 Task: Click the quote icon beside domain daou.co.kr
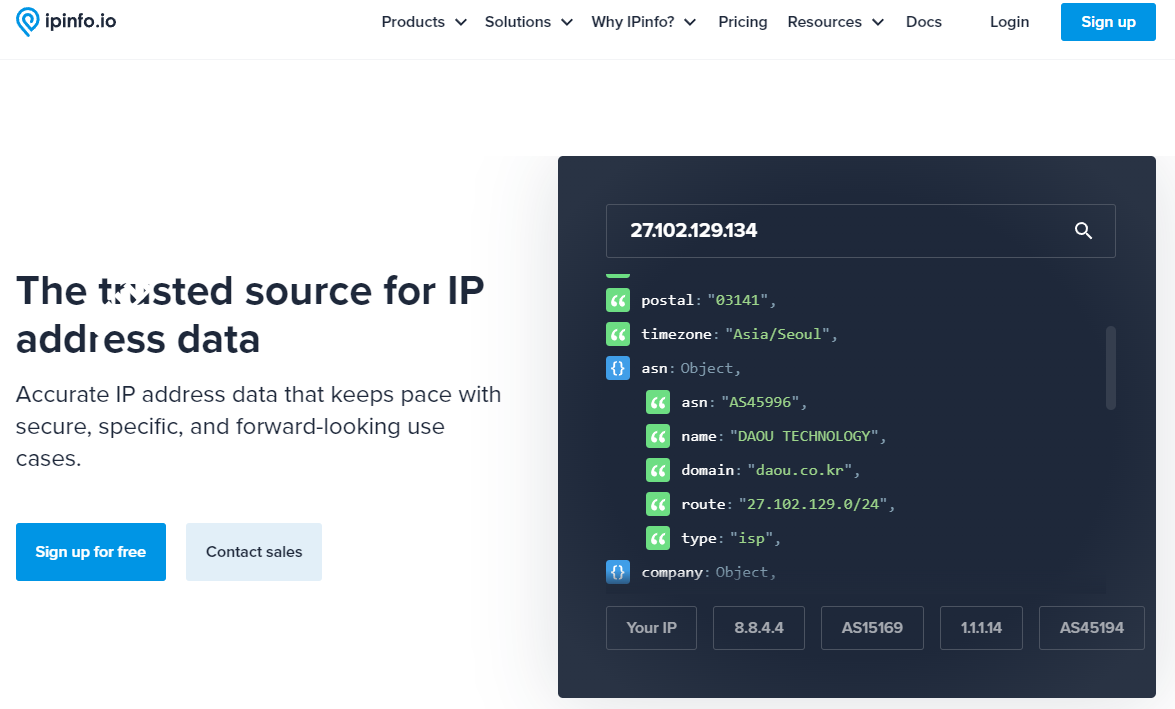pos(657,470)
